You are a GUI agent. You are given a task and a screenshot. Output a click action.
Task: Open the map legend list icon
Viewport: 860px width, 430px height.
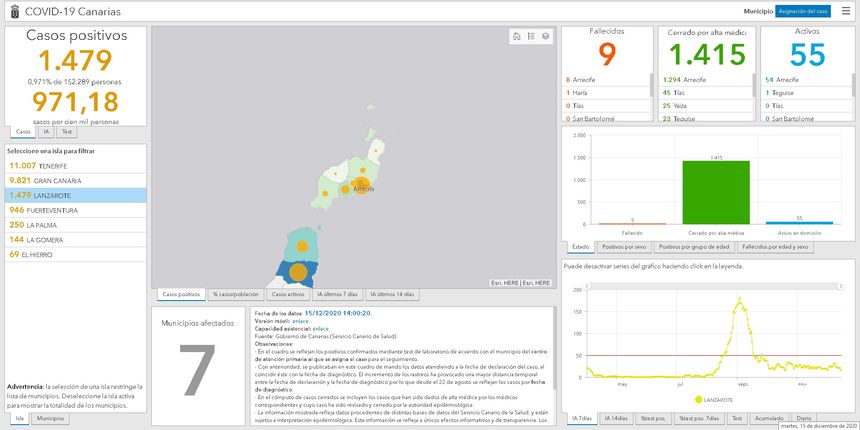(x=531, y=36)
